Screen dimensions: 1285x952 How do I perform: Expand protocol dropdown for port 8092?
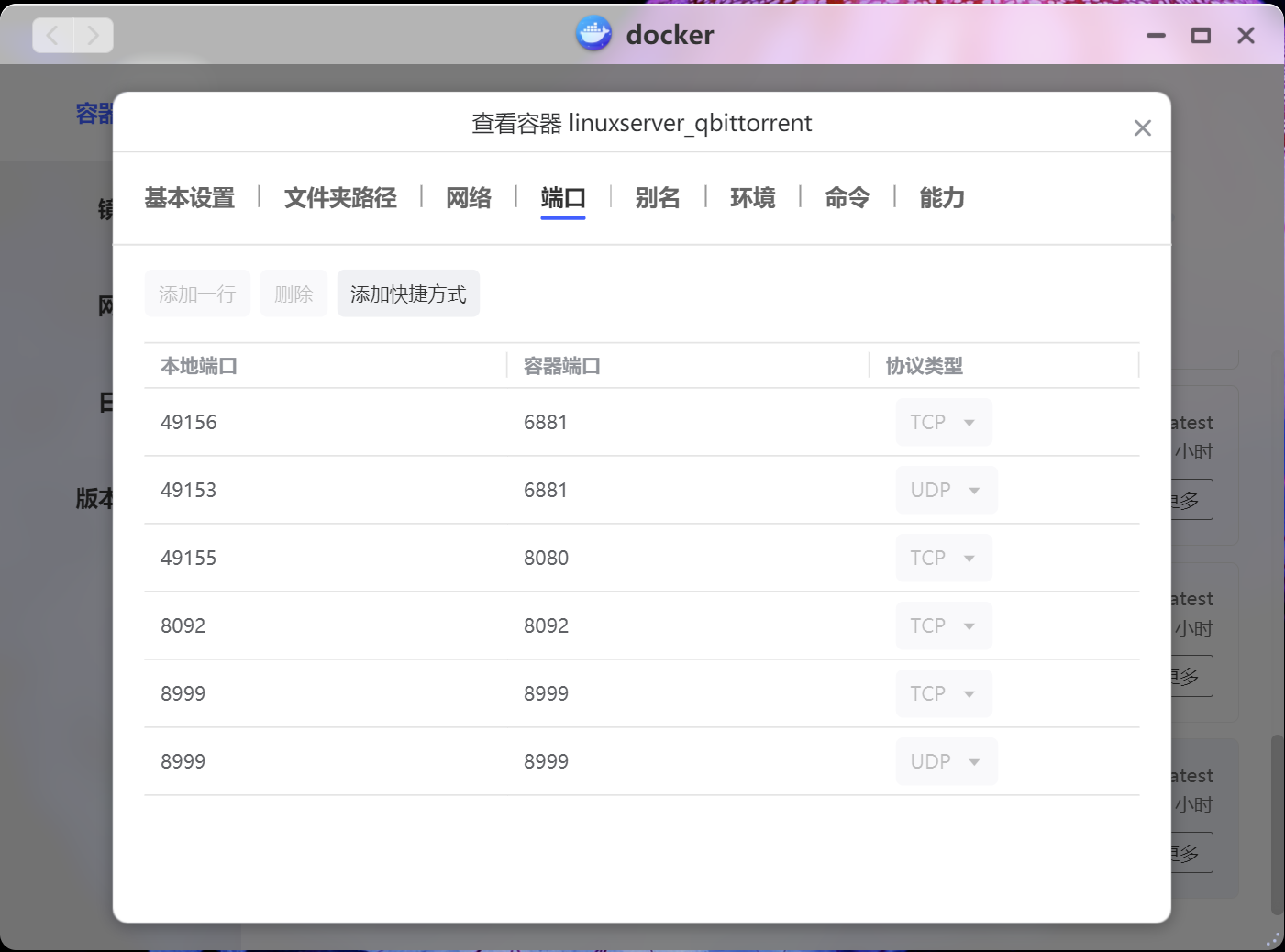pyautogui.click(x=944, y=626)
